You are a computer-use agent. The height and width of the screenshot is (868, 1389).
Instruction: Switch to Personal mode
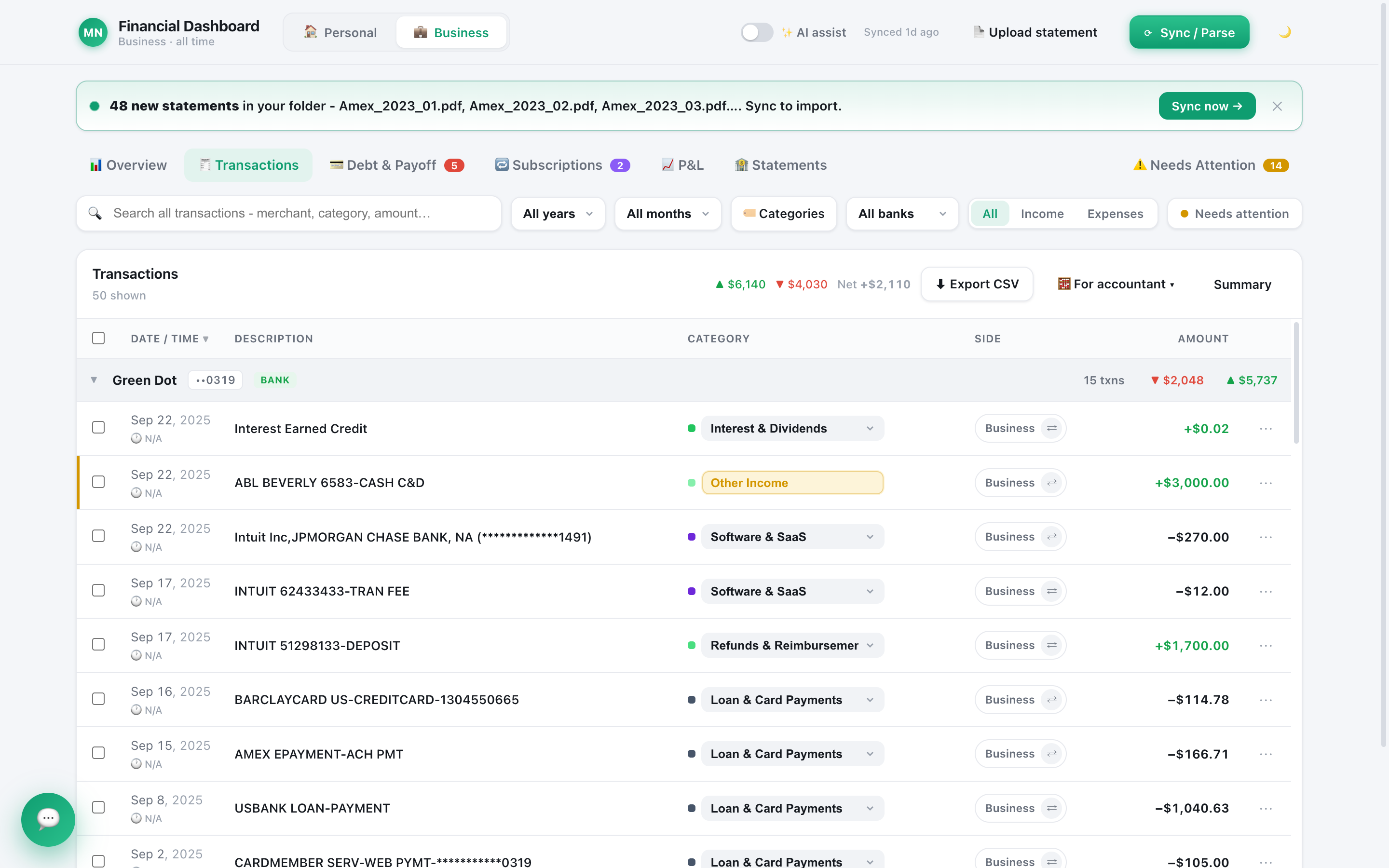click(340, 32)
